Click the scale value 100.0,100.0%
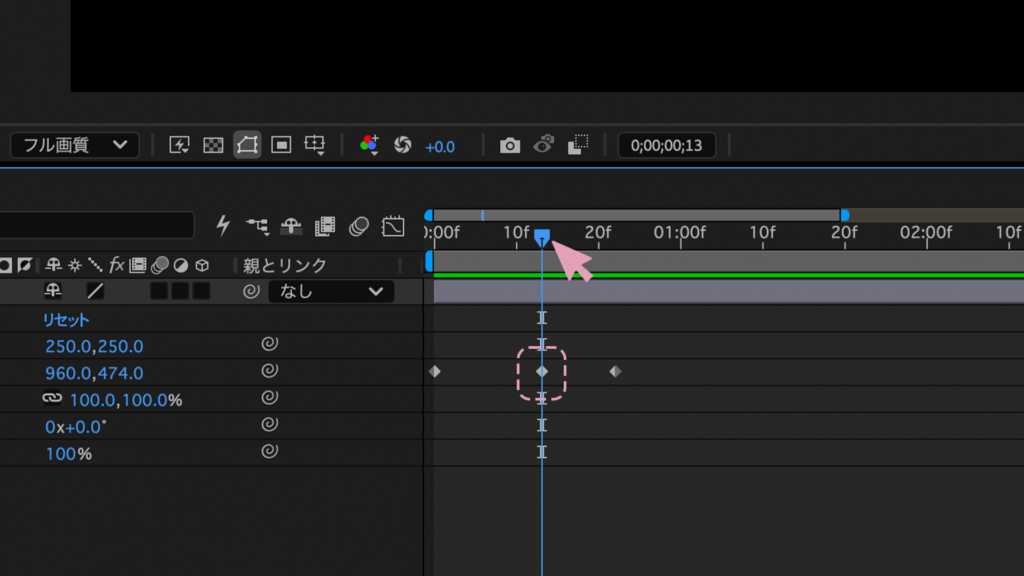Screen dimensions: 1024x576 pos(125,400)
